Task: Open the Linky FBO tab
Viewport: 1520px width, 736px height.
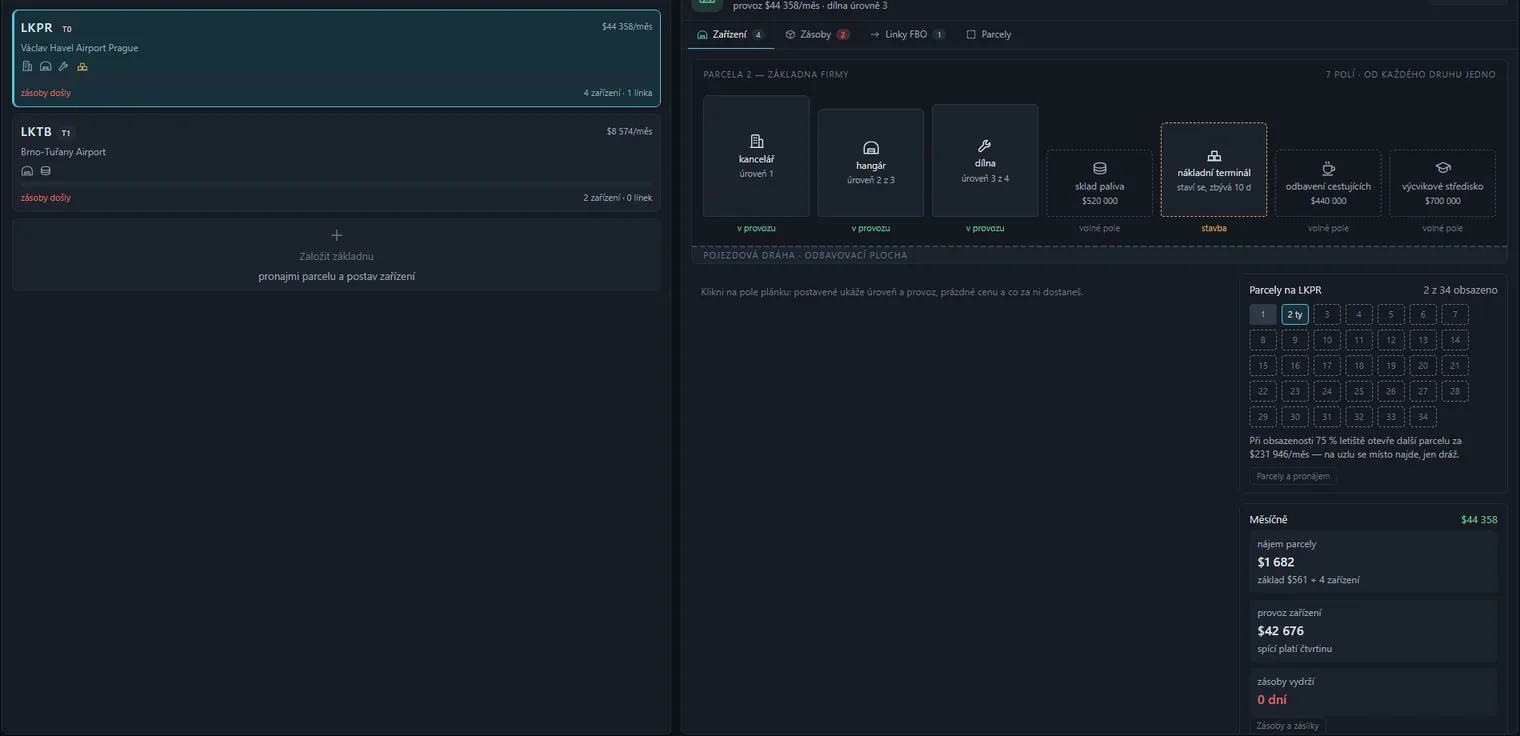Action: (x=907, y=34)
